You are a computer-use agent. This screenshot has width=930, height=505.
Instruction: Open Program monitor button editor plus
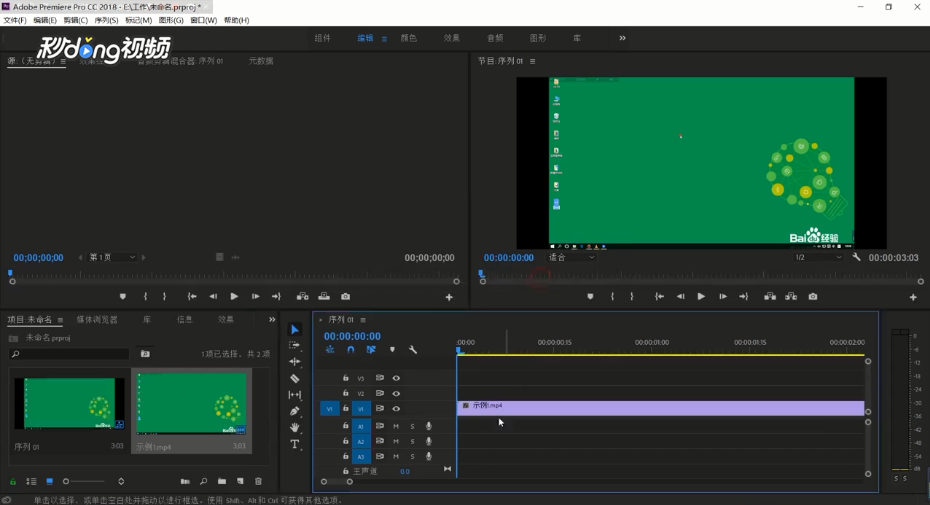pyautogui.click(x=913, y=297)
